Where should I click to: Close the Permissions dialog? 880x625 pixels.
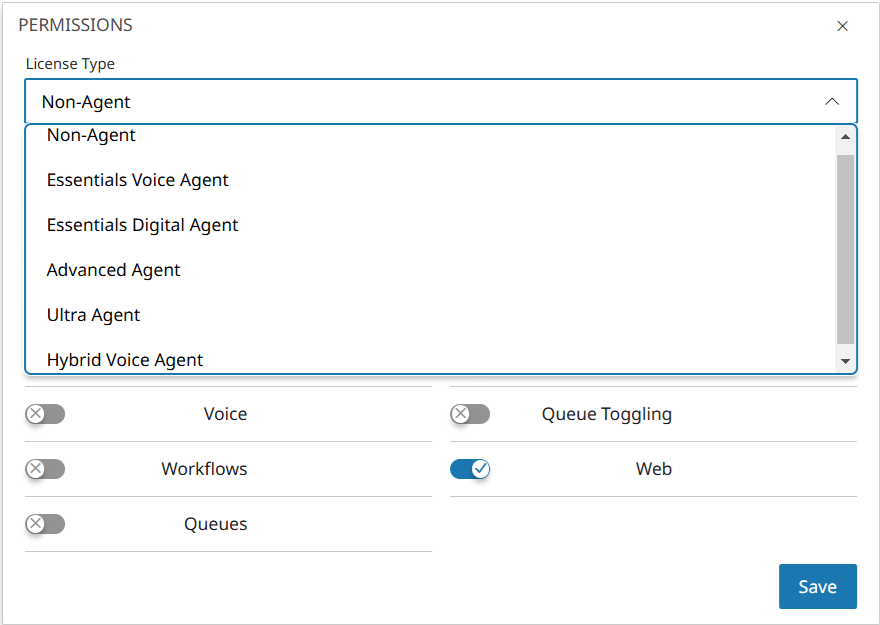coord(842,26)
